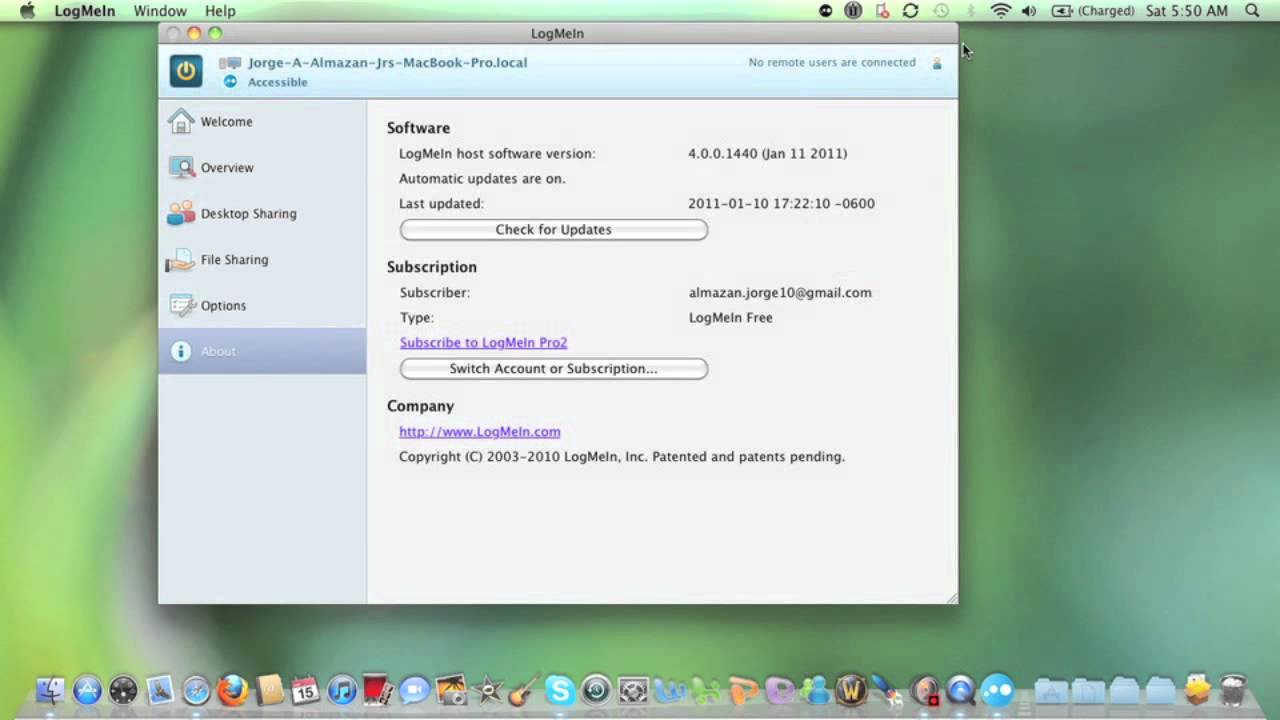Screen dimensions: 1280x720
Task: Open iChat from the dock
Action: (414, 690)
